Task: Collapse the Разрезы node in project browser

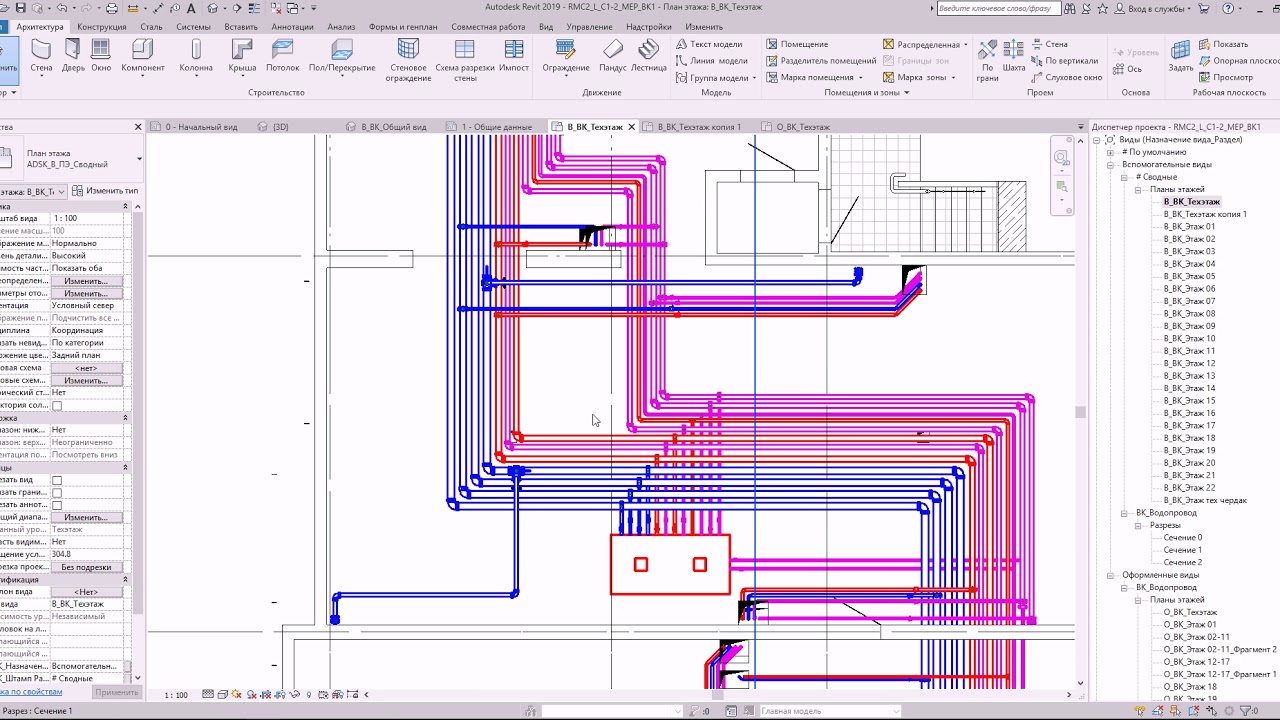Action: pos(1138,525)
